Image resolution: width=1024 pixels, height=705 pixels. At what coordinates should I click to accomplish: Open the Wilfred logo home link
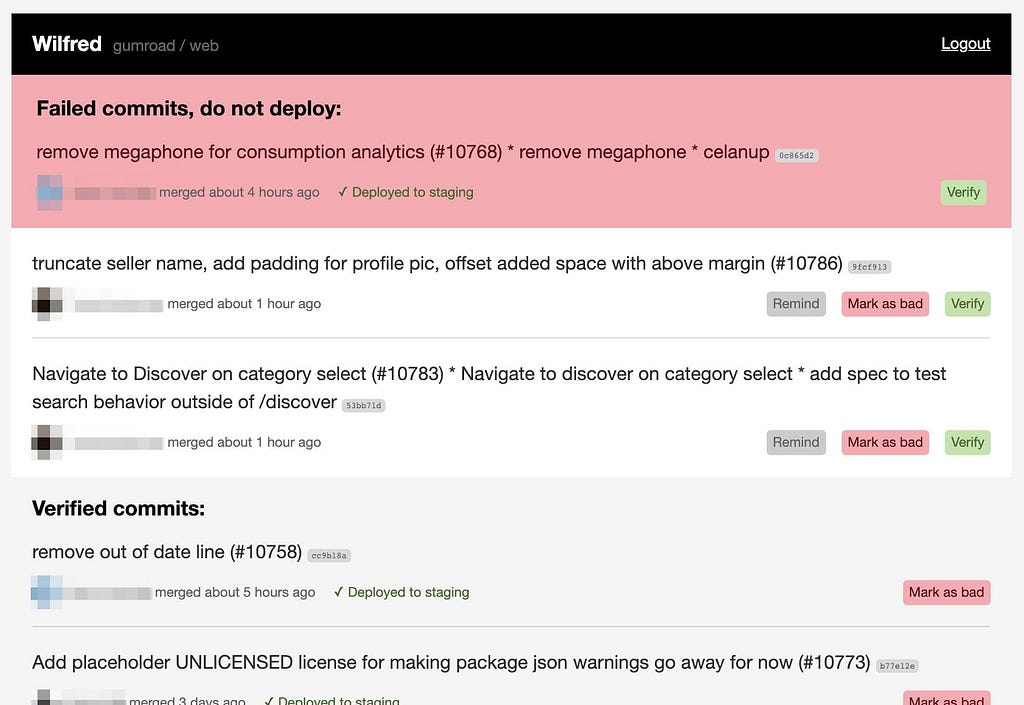click(x=67, y=44)
